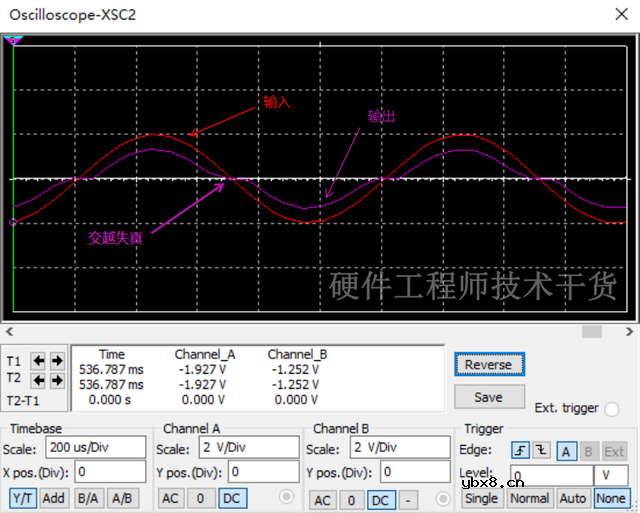Click T1 cursor left arrow
The height and width of the screenshot is (513, 640).
pyautogui.click(x=39, y=361)
